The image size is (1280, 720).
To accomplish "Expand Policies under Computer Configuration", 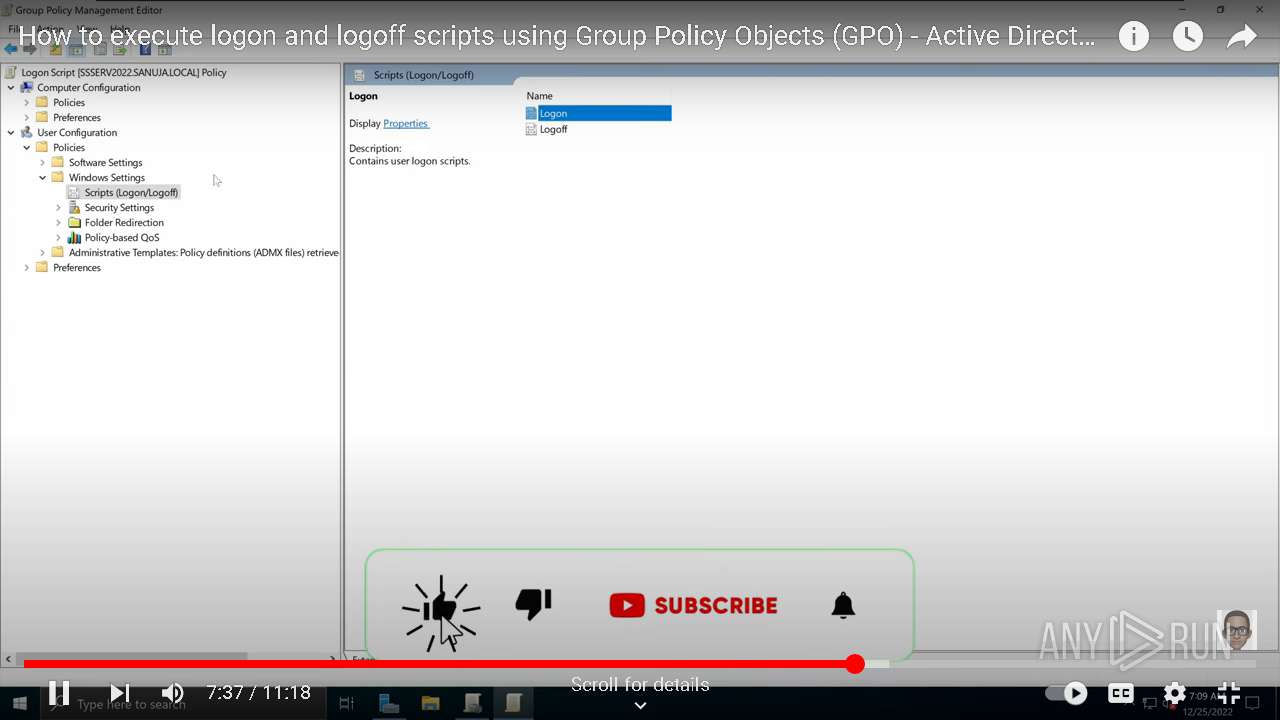I will 27,102.
